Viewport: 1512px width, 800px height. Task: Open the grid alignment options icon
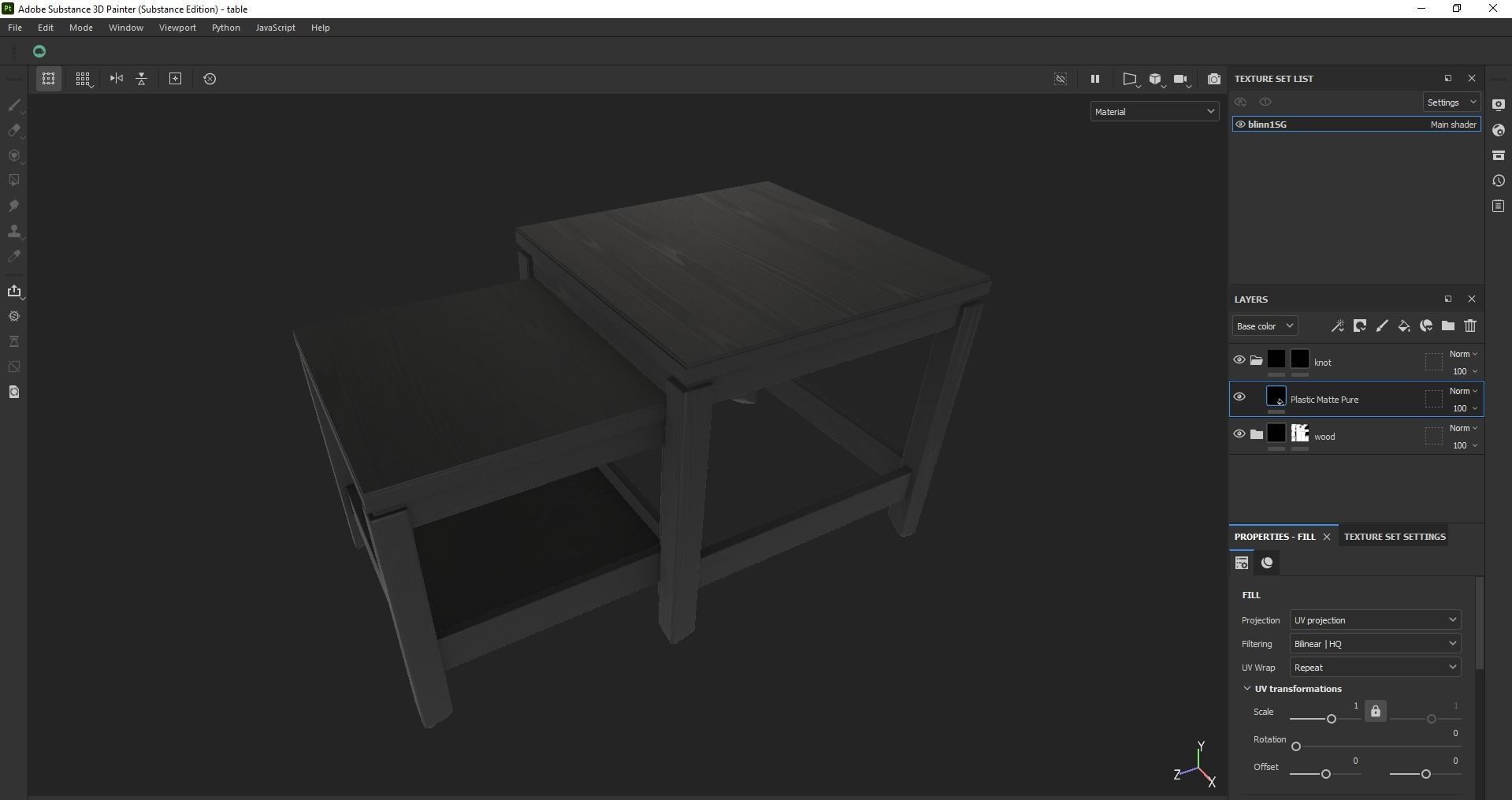tap(83, 79)
